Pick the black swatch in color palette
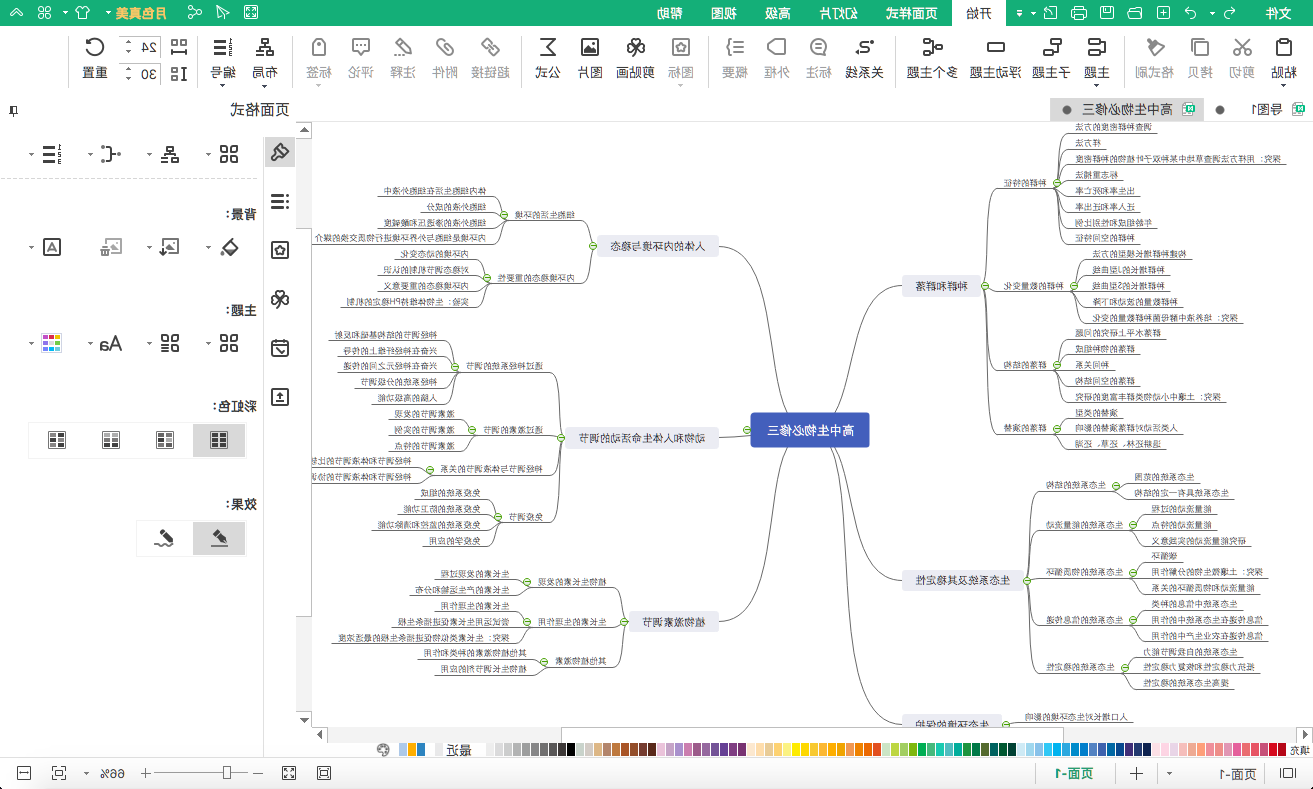Image resolution: width=1313 pixels, height=789 pixels. (x=570, y=749)
